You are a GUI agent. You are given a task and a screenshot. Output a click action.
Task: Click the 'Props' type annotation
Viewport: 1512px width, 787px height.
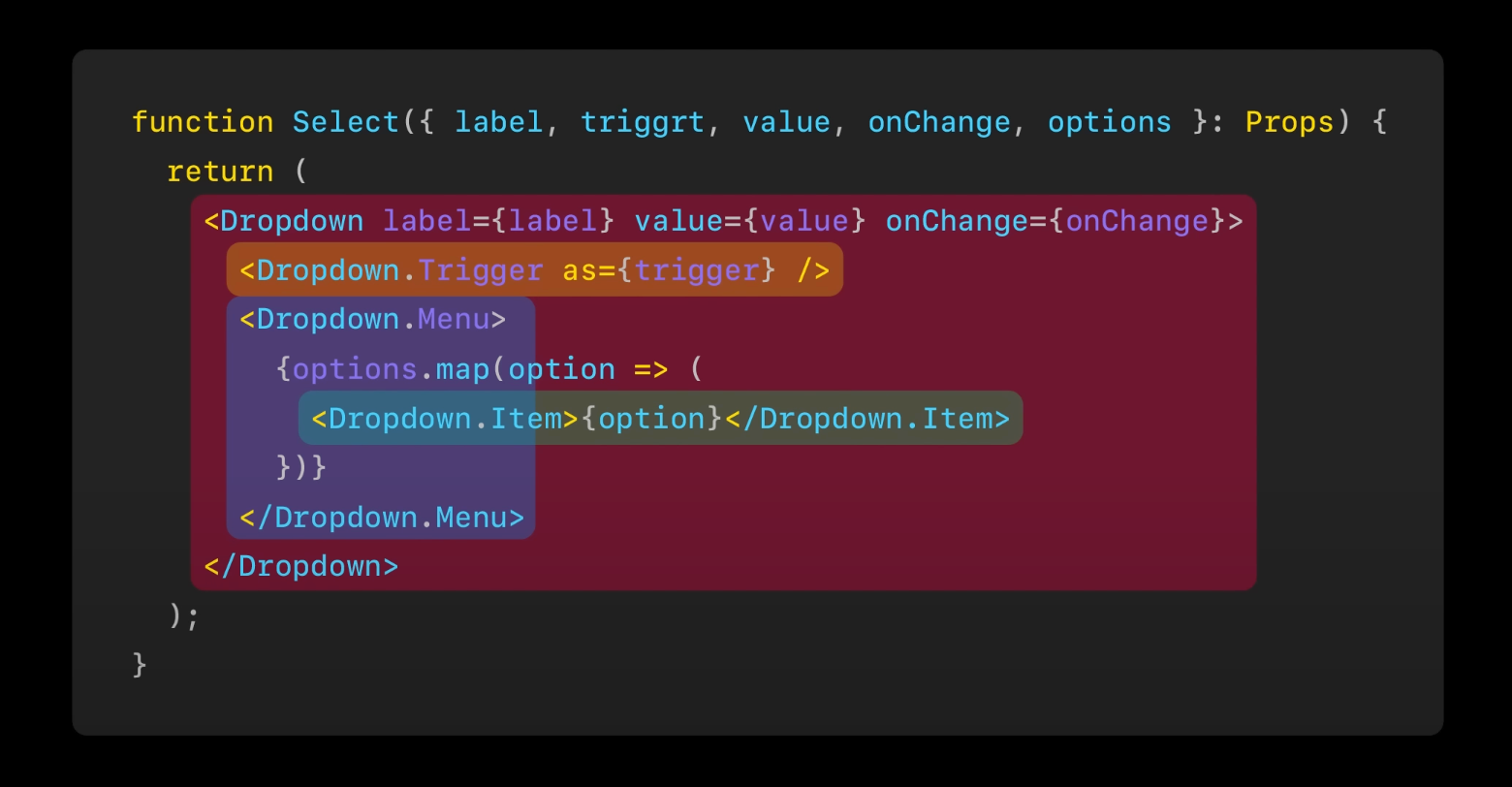1289,122
